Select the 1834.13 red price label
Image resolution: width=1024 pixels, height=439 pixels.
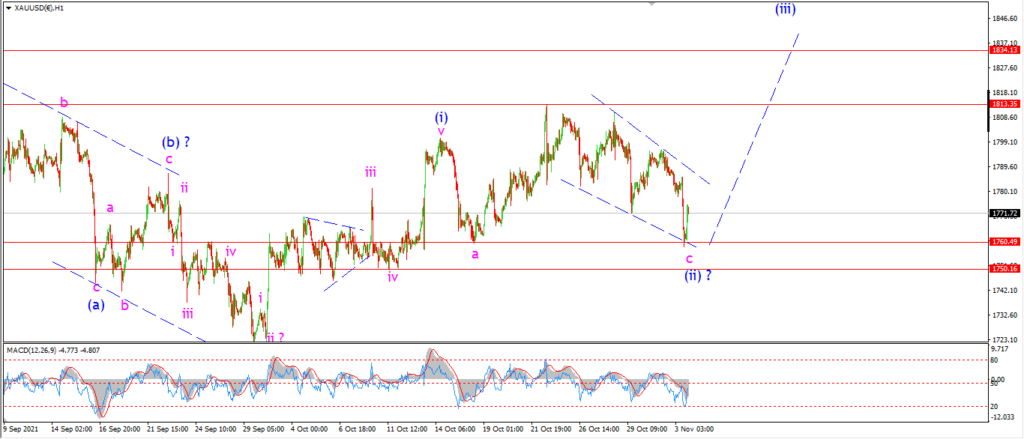pos(1004,50)
